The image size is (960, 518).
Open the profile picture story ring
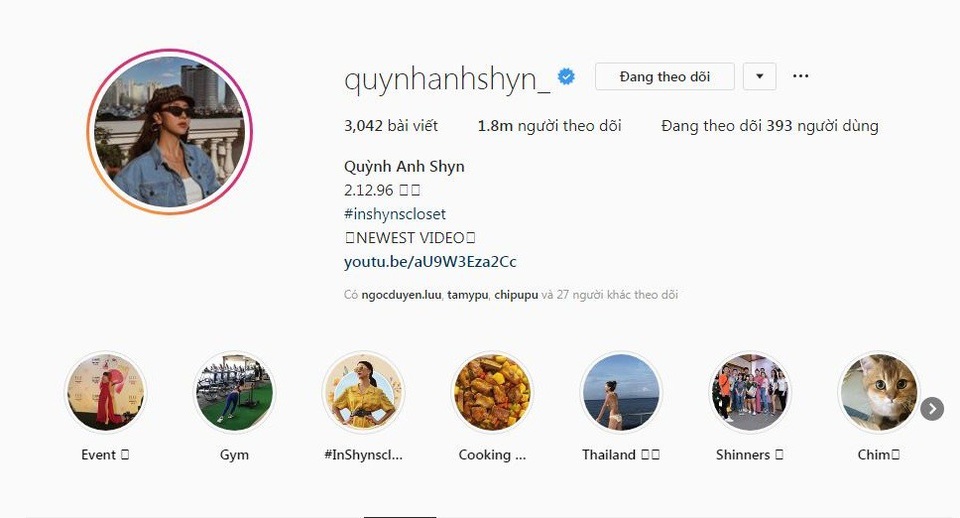coord(169,132)
